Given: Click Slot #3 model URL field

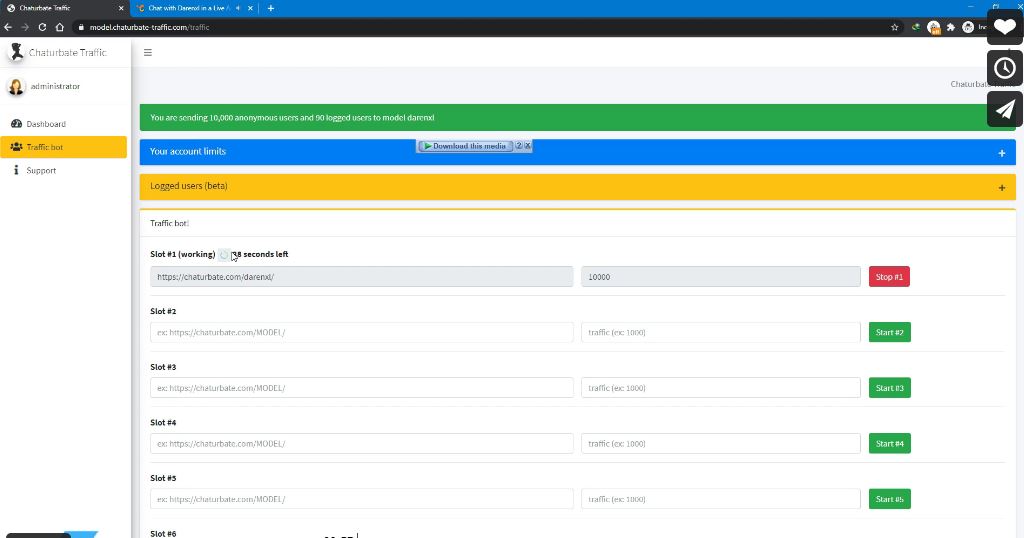Looking at the screenshot, I should (x=361, y=388).
